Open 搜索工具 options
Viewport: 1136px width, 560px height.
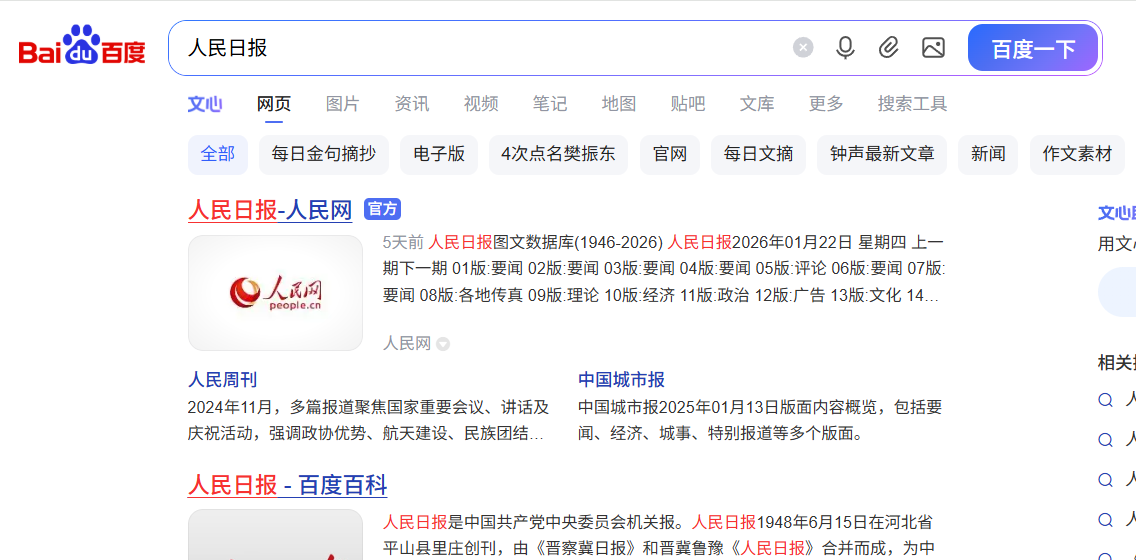click(x=912, y=104)
